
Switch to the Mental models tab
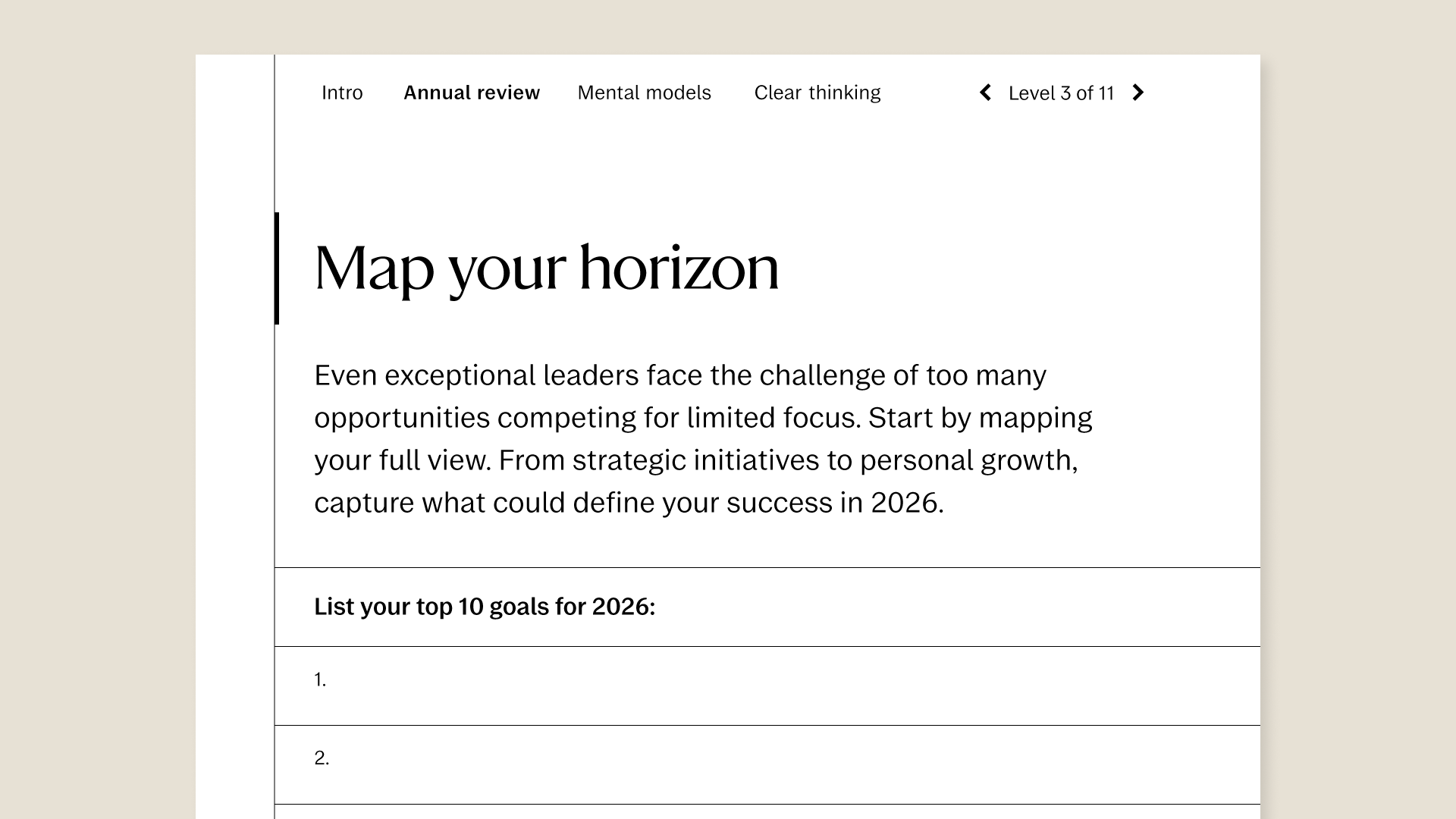click(x=644, y=93)
